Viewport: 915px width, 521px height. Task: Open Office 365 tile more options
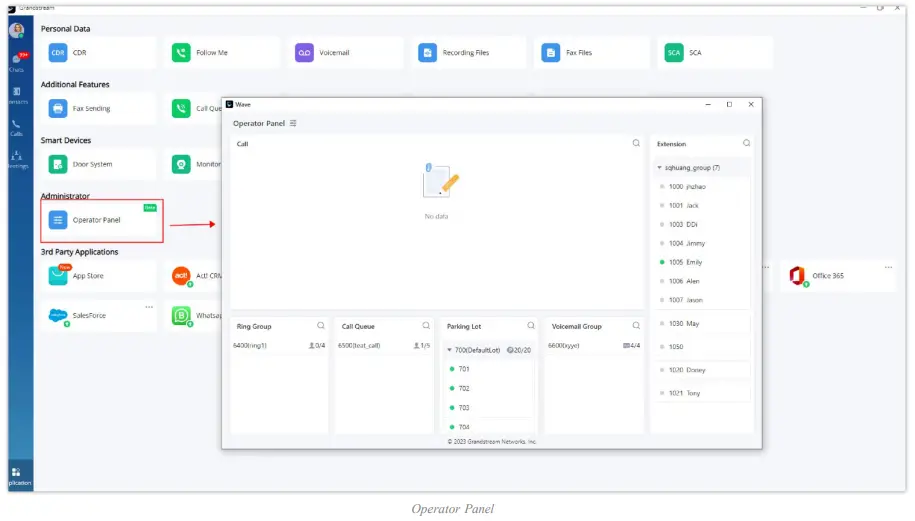tap(888, 267)
